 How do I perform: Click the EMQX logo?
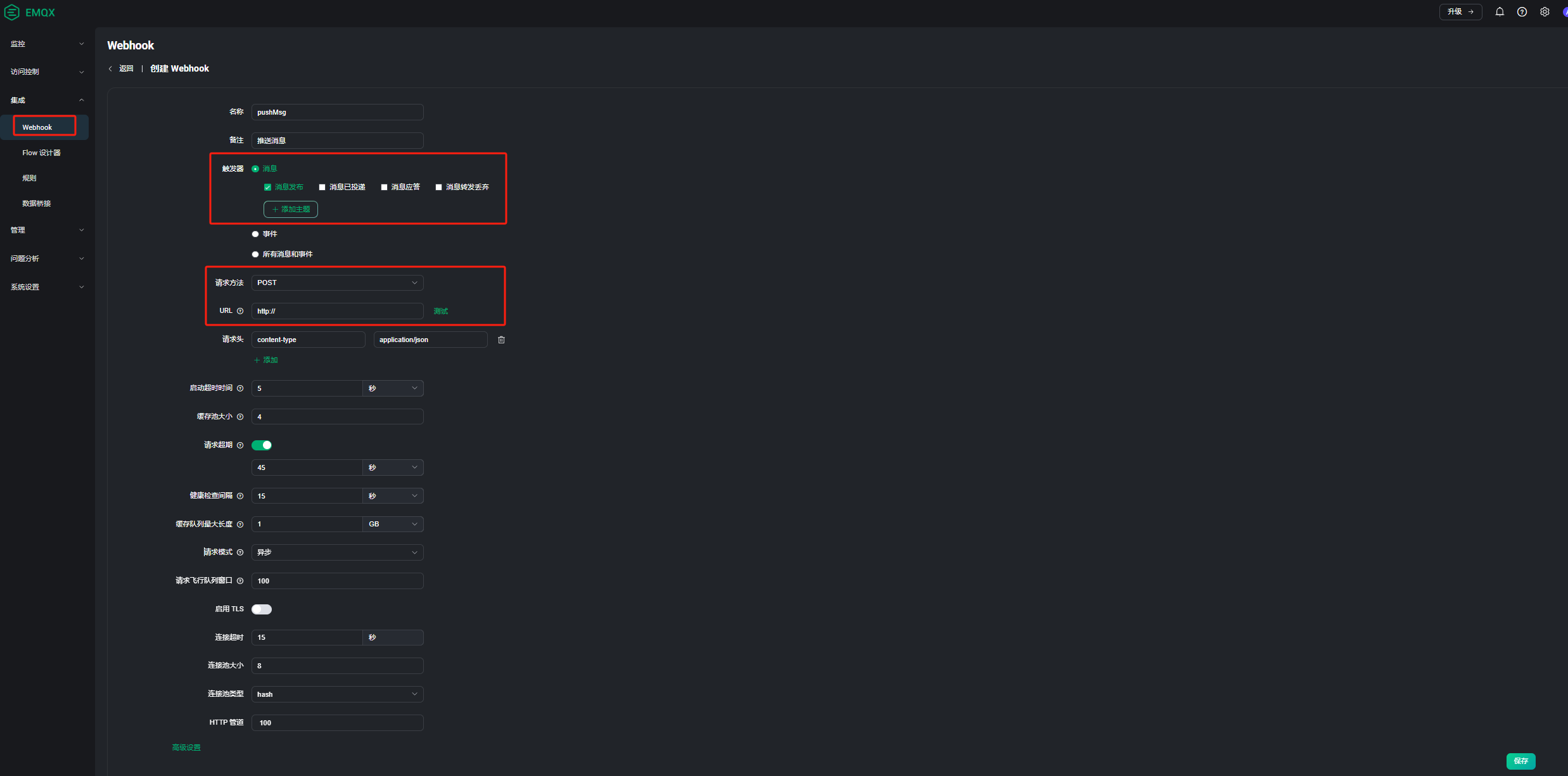pos(30,12)
